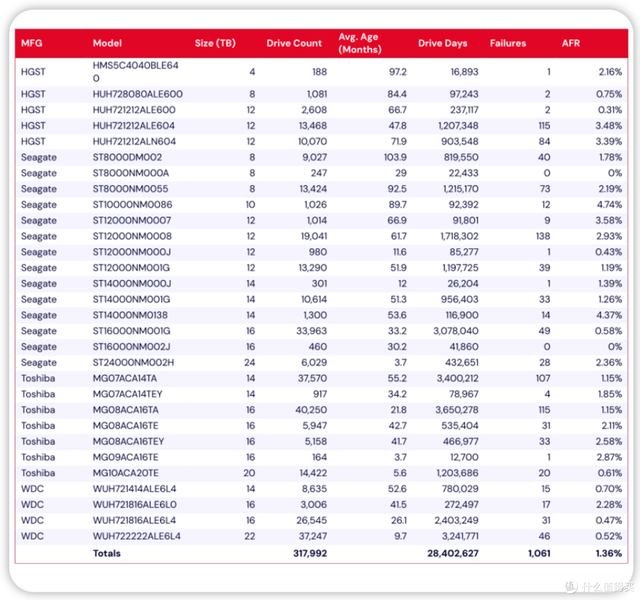Click drive days 3,400,212 for MG07ACA14TA
The width and height of the screenshot is (640, 600).
pyautogui.click(x=458, y=378)
